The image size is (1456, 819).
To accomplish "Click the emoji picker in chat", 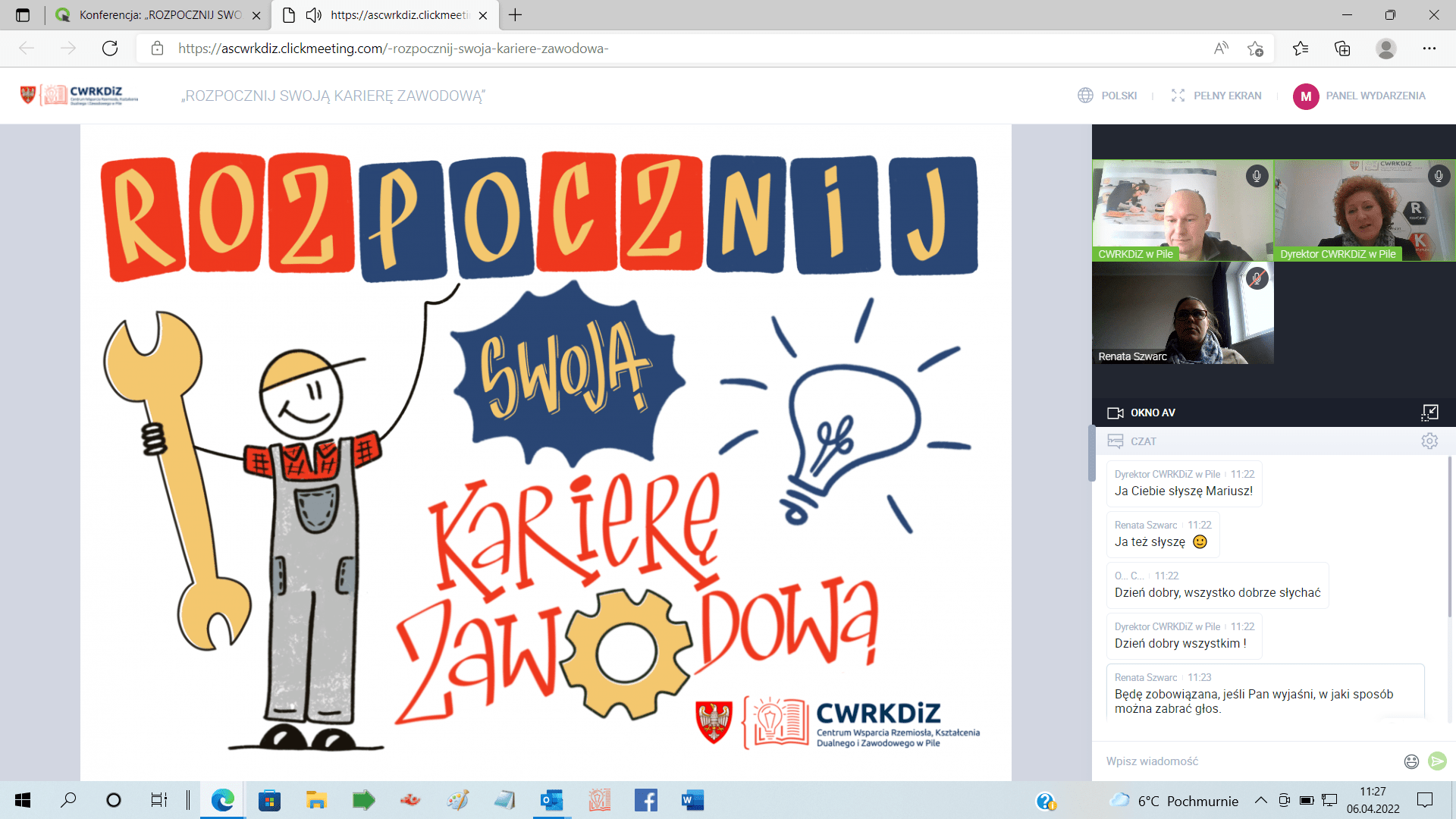I will point(1411,761).
